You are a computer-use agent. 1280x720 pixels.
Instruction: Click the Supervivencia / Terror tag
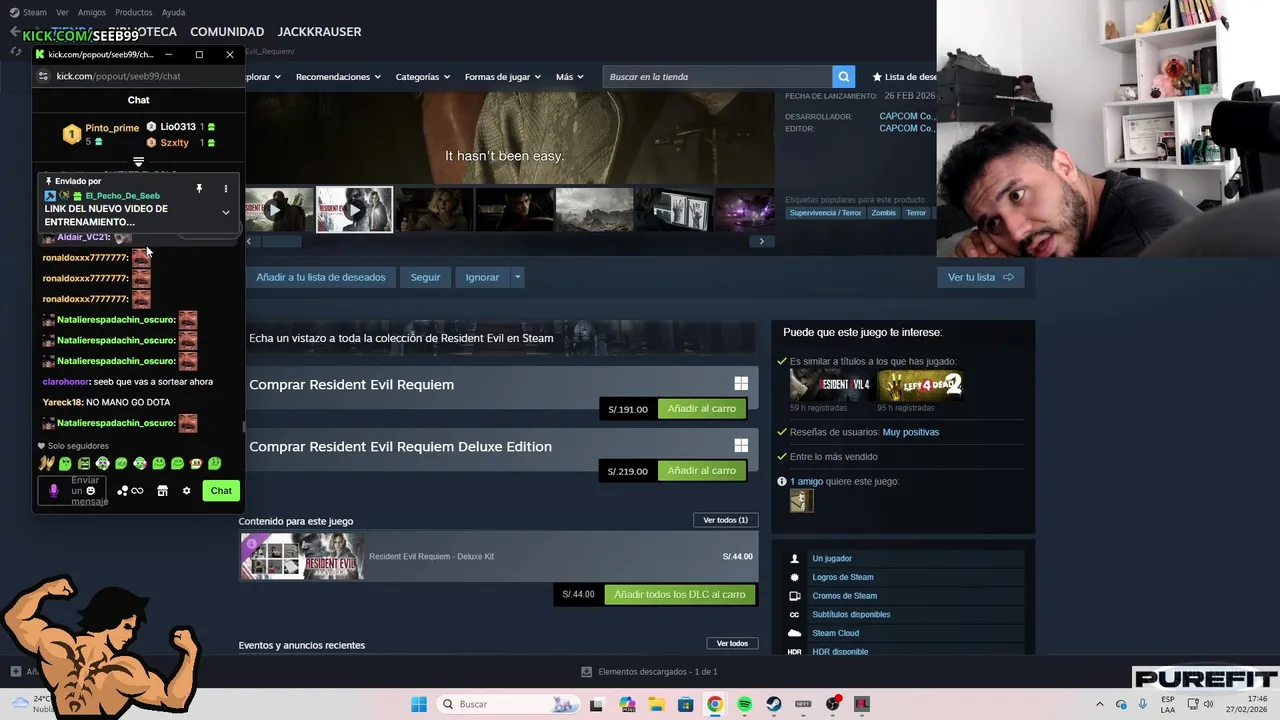click(825, 213)
